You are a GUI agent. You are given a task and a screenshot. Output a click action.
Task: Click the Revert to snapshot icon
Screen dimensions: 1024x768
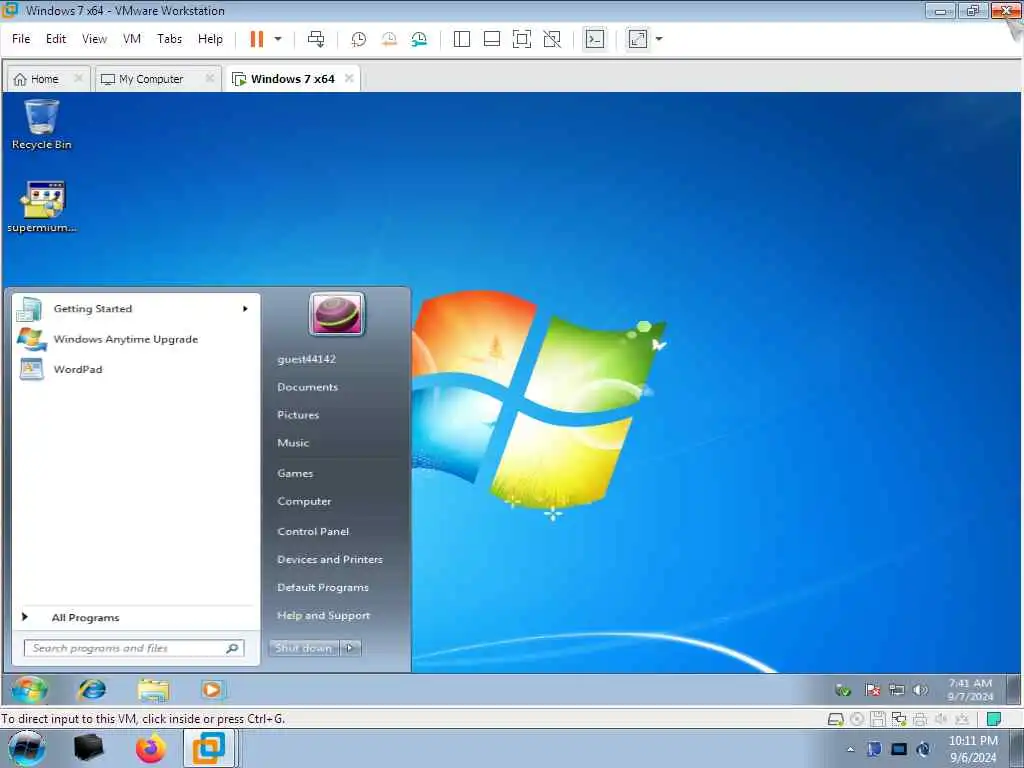coord(389,39)
